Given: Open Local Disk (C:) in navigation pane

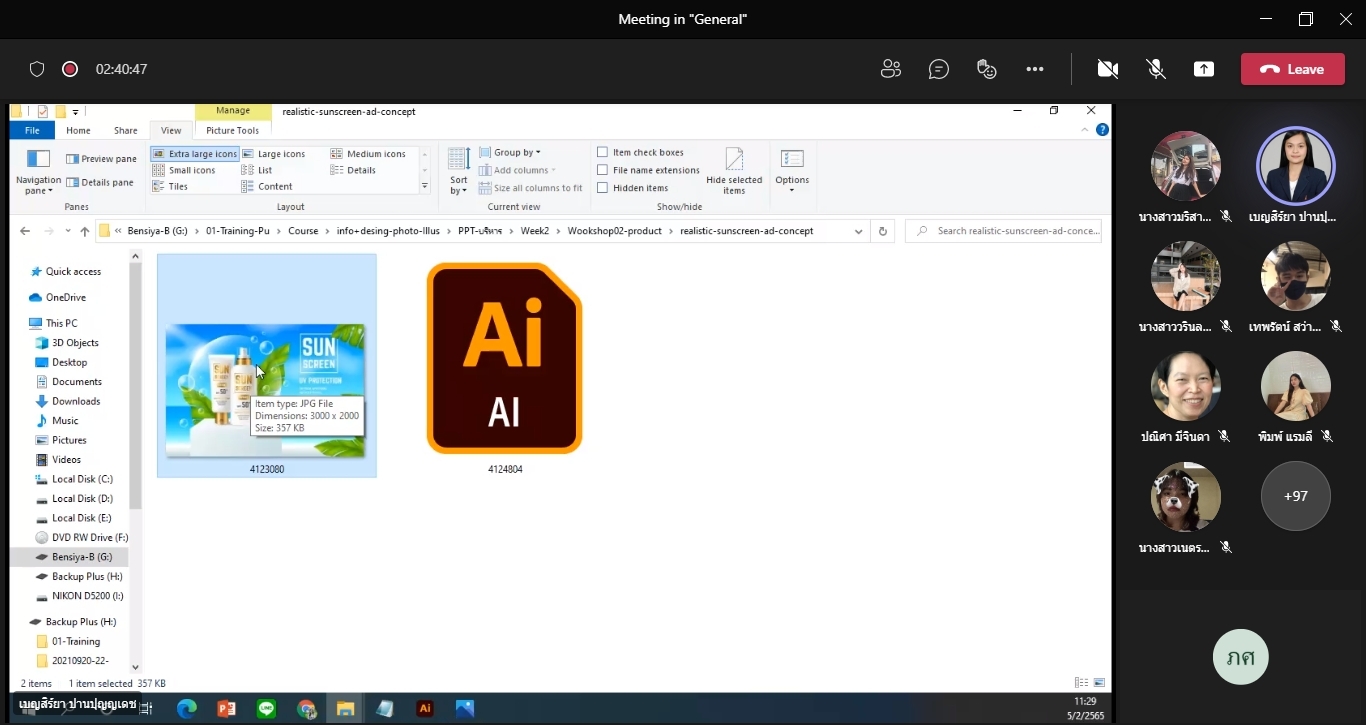Looking at the screenshot, I should (82, 479).
